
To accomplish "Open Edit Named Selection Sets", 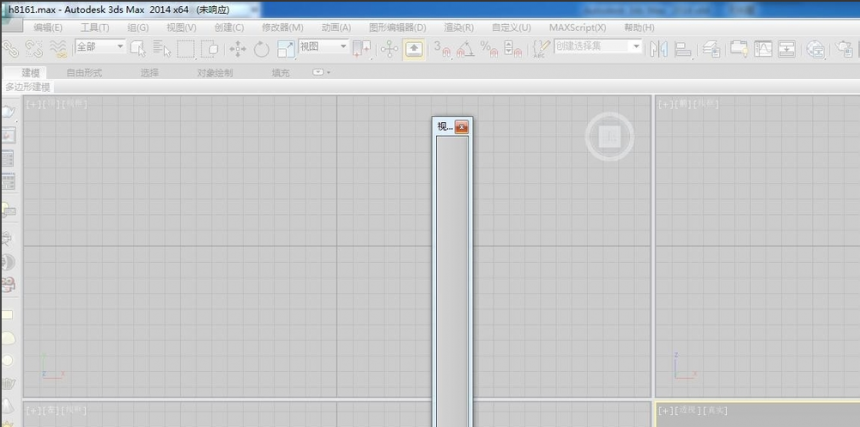I will 541,49.
